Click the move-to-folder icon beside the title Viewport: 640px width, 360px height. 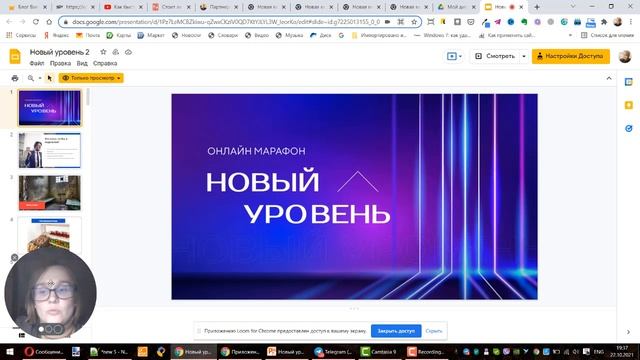pos(116,52)
